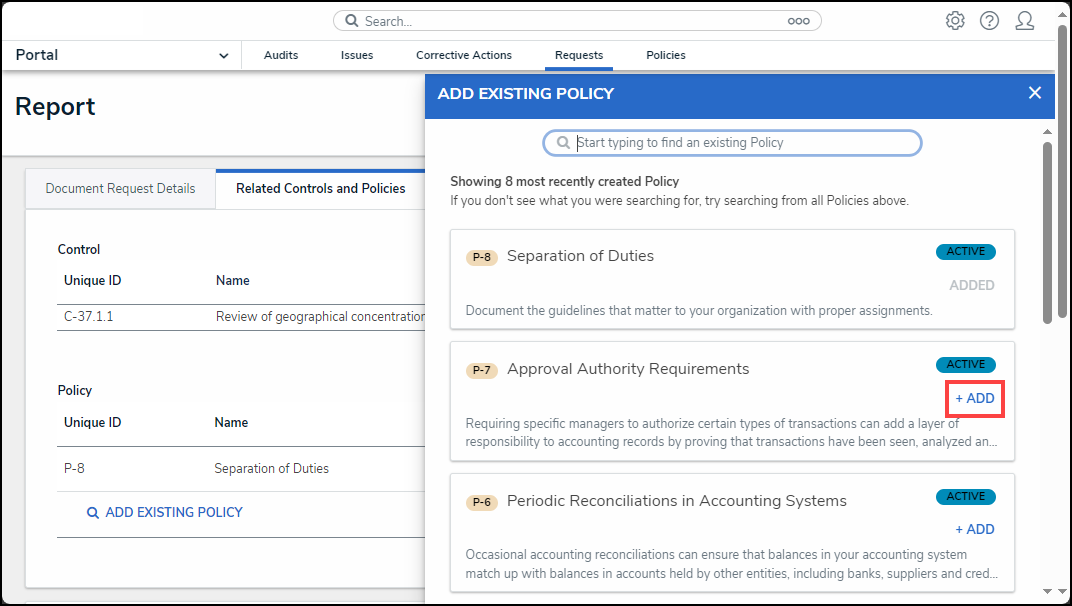Open the help question mark icon

click(989, 21)
